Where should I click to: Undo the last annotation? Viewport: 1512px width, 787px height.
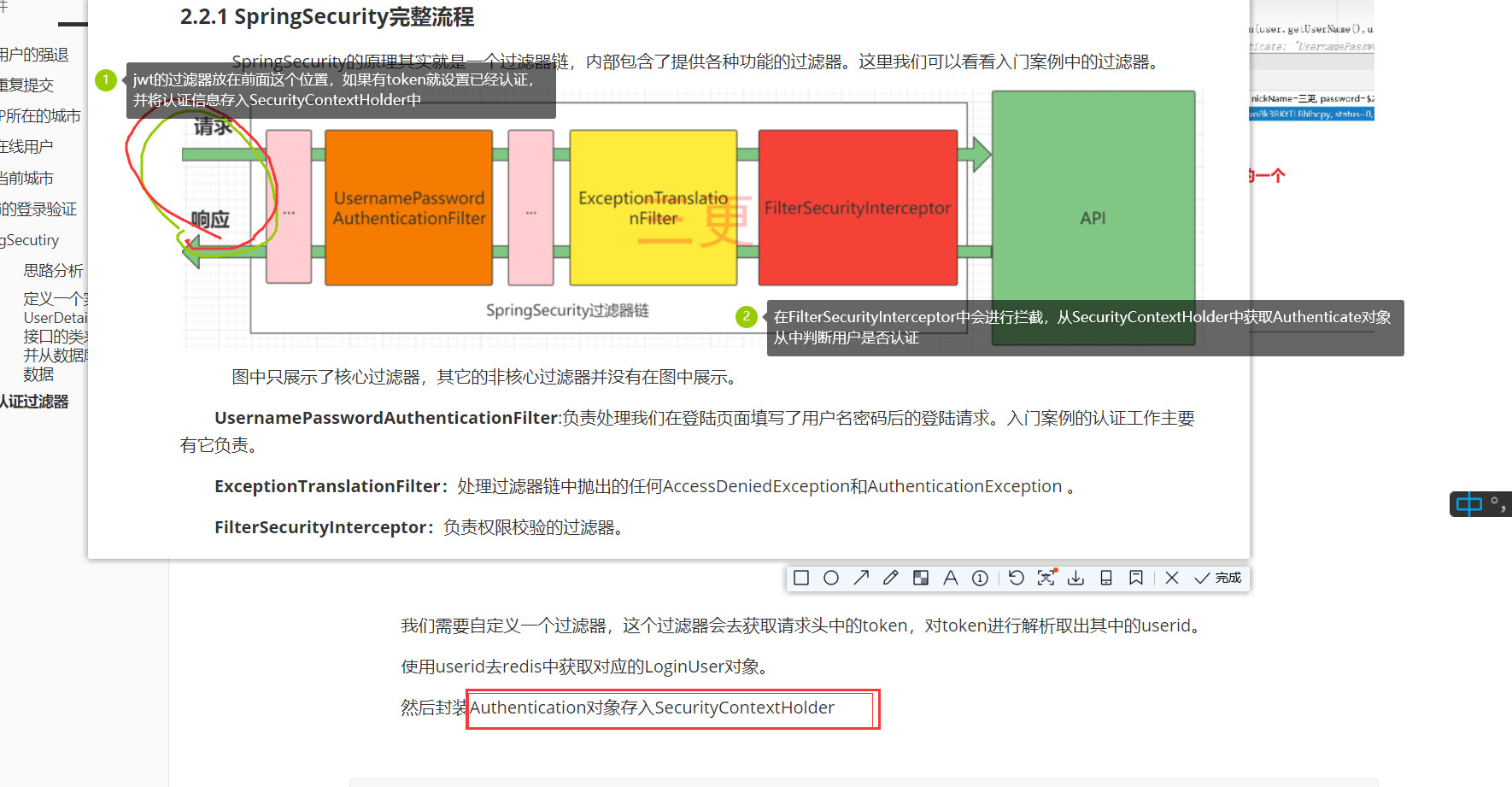tap(1017, 579)
